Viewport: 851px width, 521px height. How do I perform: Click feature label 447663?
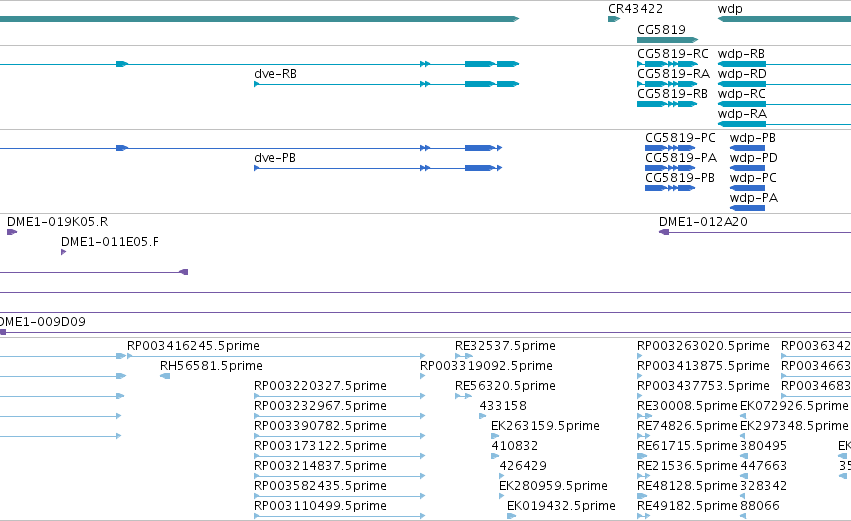coord(764,466)
